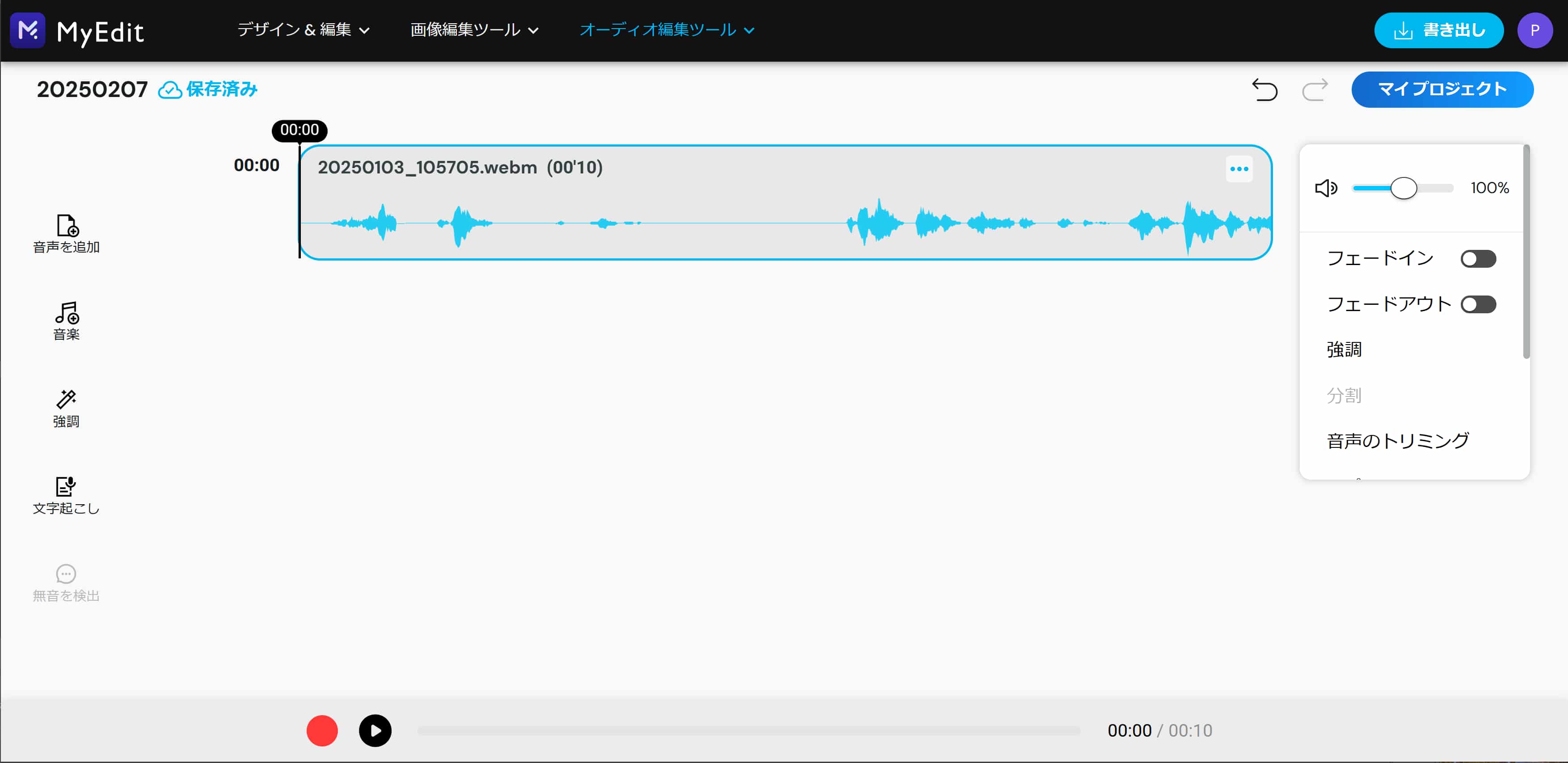
Task: Expand the 画像編集ツール dropdown menu
Action: [x=474, y=30]
